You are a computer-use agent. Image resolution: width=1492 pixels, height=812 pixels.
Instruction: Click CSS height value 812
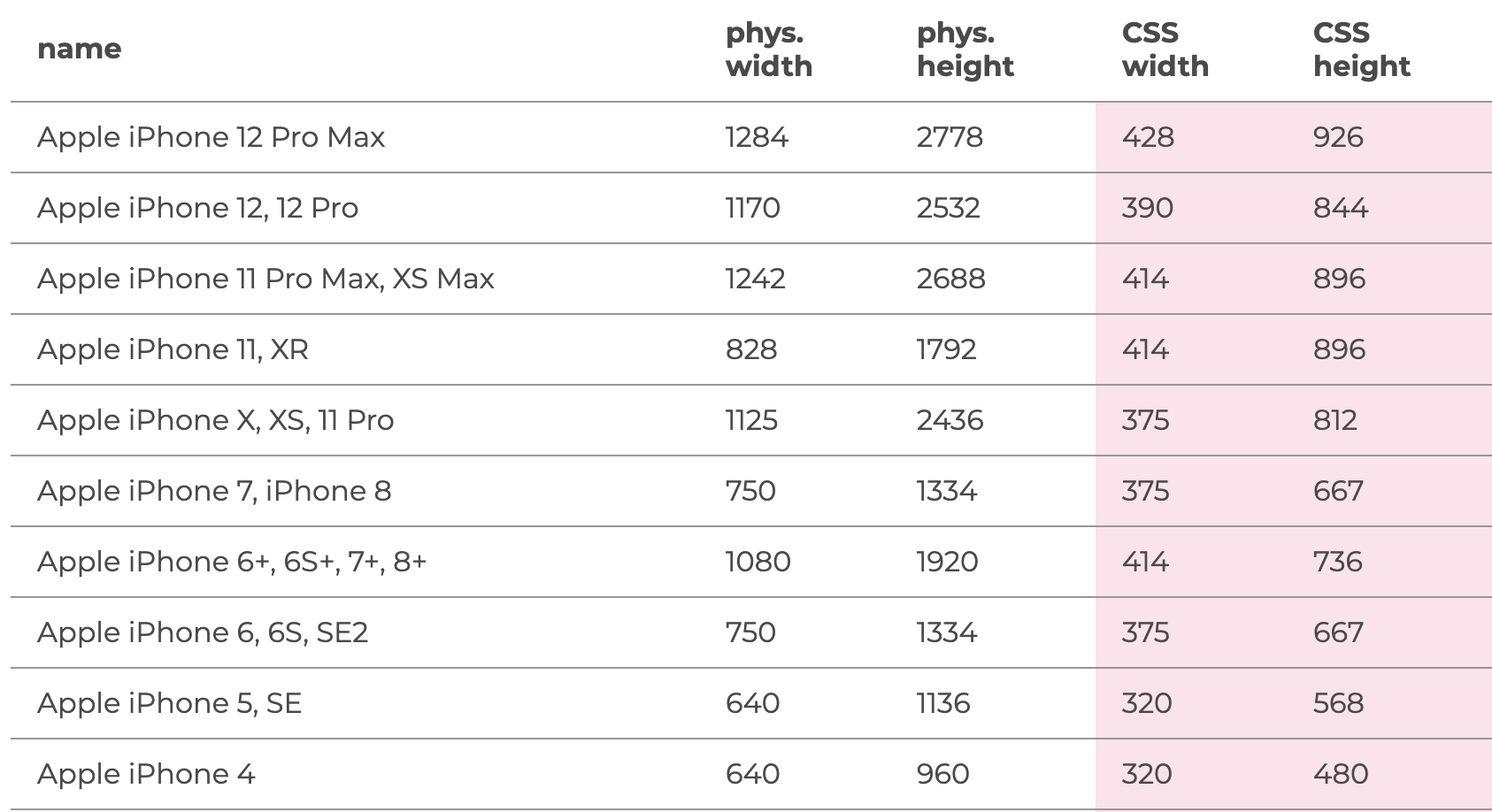1334,420
